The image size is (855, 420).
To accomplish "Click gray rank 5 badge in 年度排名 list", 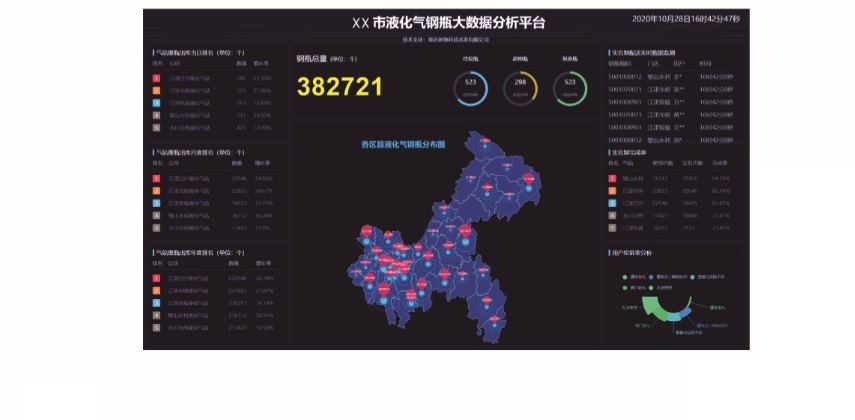I will tap(156, 328).
